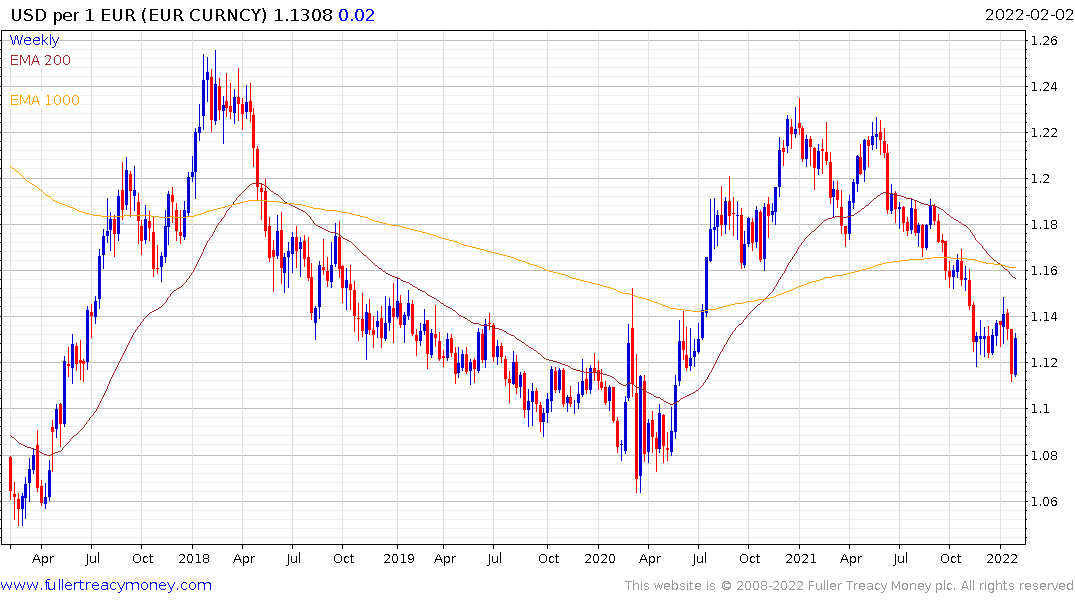Viewport: 1075px width, 600px height.
Task: Select the 'EMA 200' legend label
Action: (40, 60)
